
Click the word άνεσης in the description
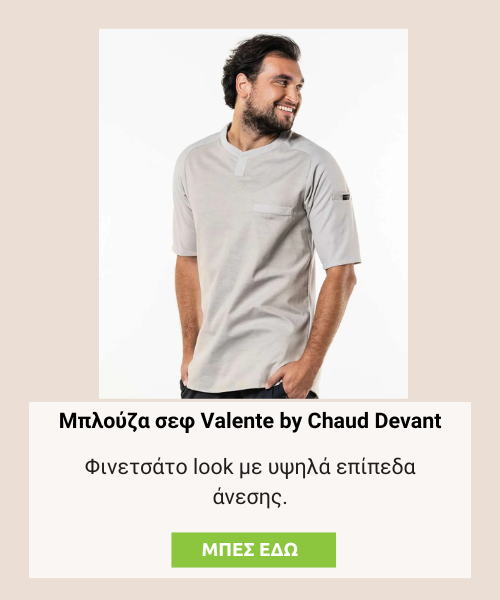coord(250,497)
